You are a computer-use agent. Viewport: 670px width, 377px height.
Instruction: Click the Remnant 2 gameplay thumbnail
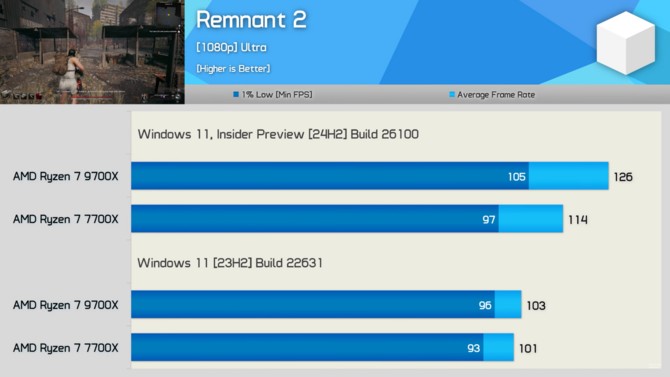pos(92,52)
